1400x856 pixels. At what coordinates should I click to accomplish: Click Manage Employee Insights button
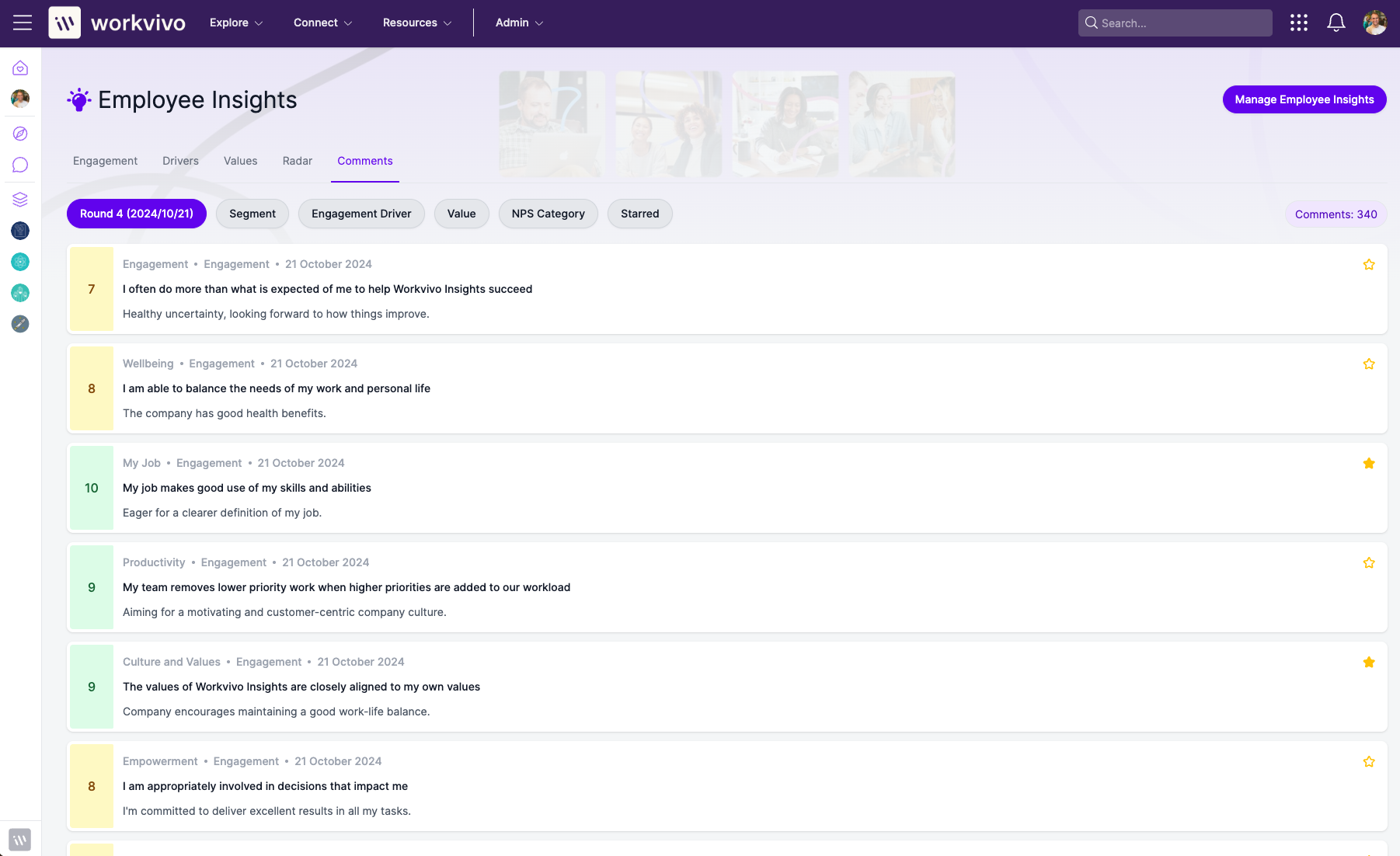click(1304, 99)
